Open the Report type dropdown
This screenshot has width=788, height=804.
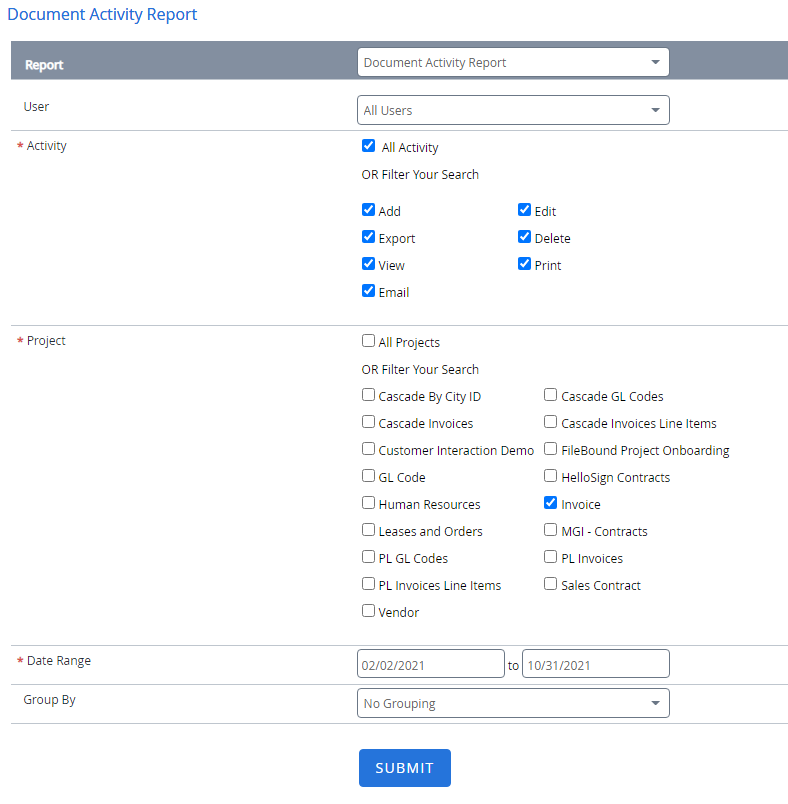512,62
